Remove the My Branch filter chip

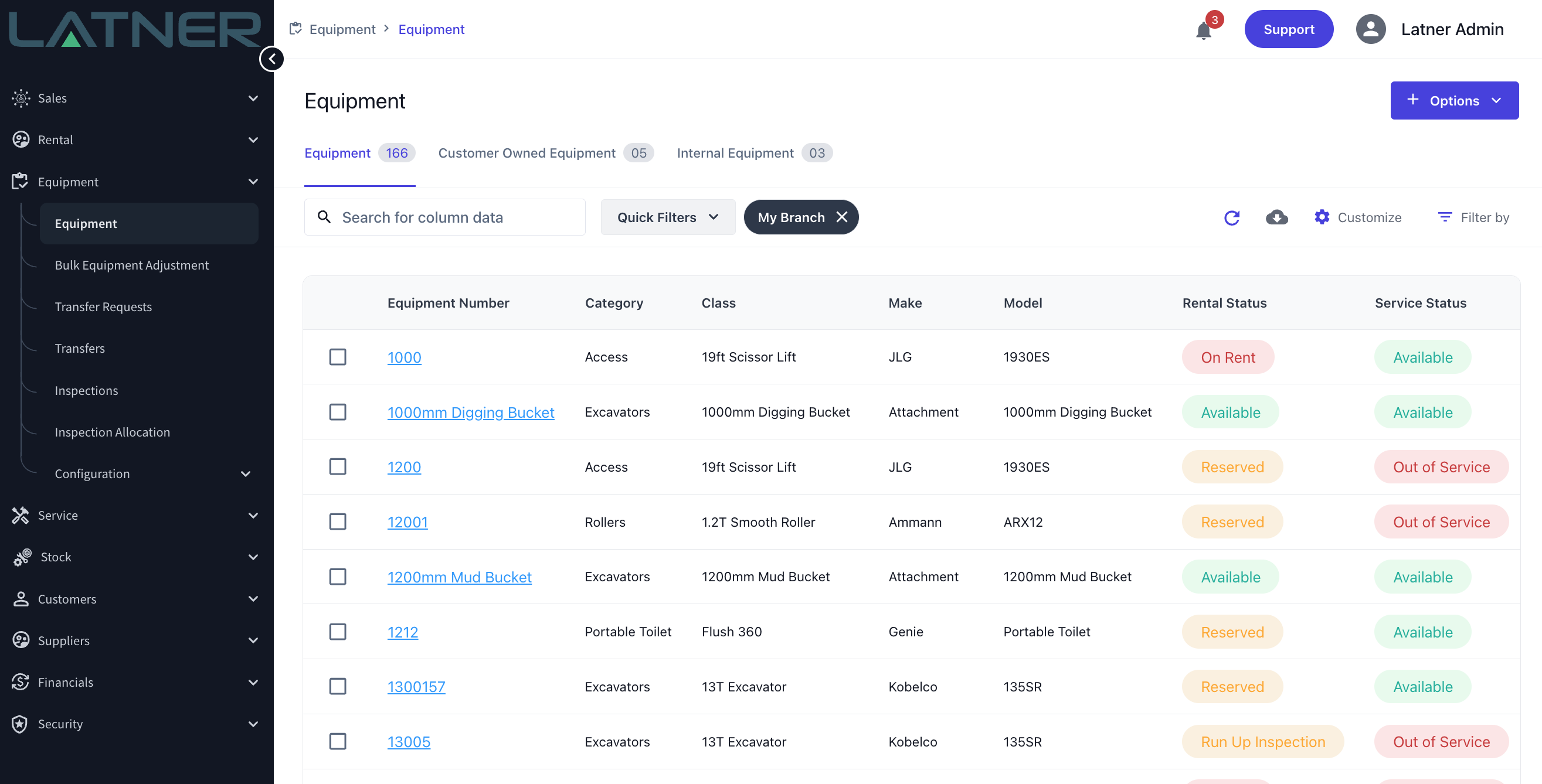(x=841, y=217)
